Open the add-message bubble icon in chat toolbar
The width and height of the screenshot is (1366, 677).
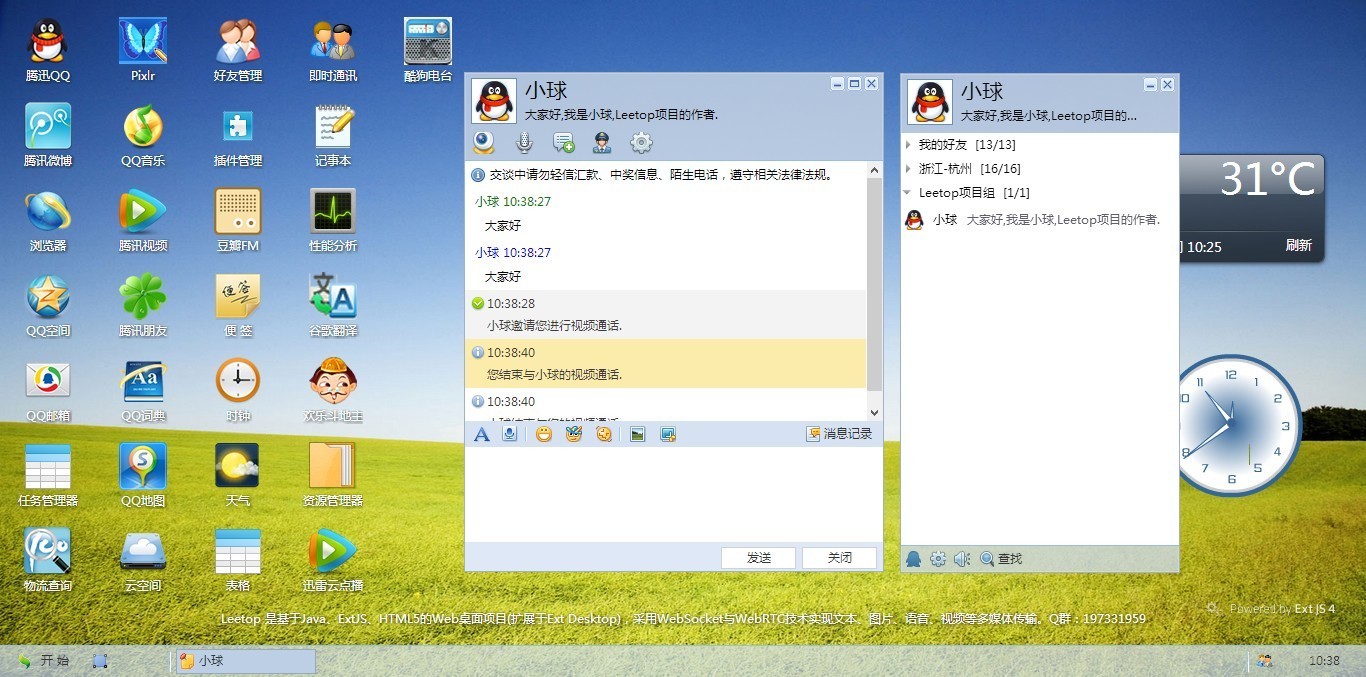coord(563,143)
